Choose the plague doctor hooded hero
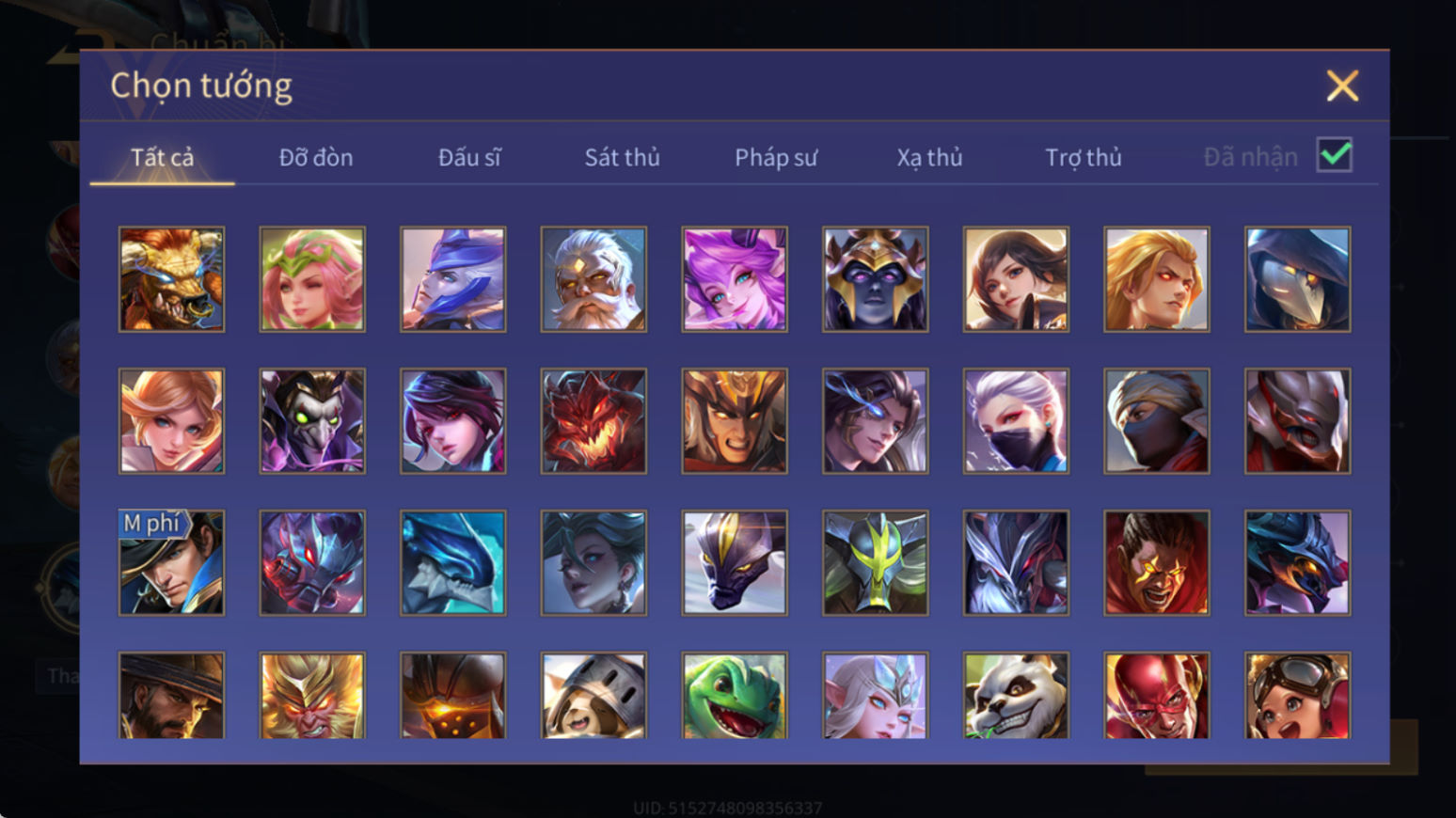1456x818 pixels. pos(1297,279)
